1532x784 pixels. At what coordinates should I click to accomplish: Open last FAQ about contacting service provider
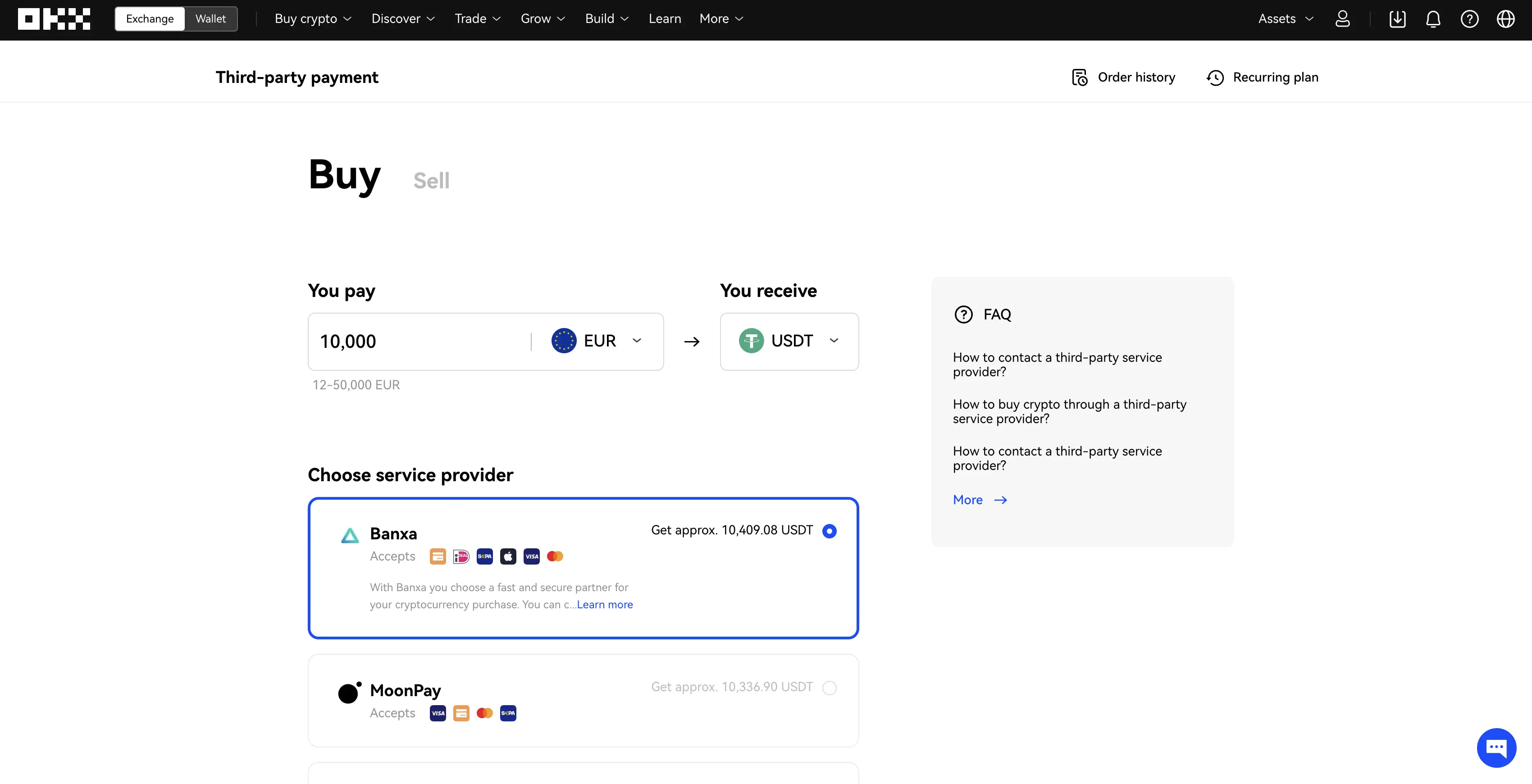coord(1057,459)
